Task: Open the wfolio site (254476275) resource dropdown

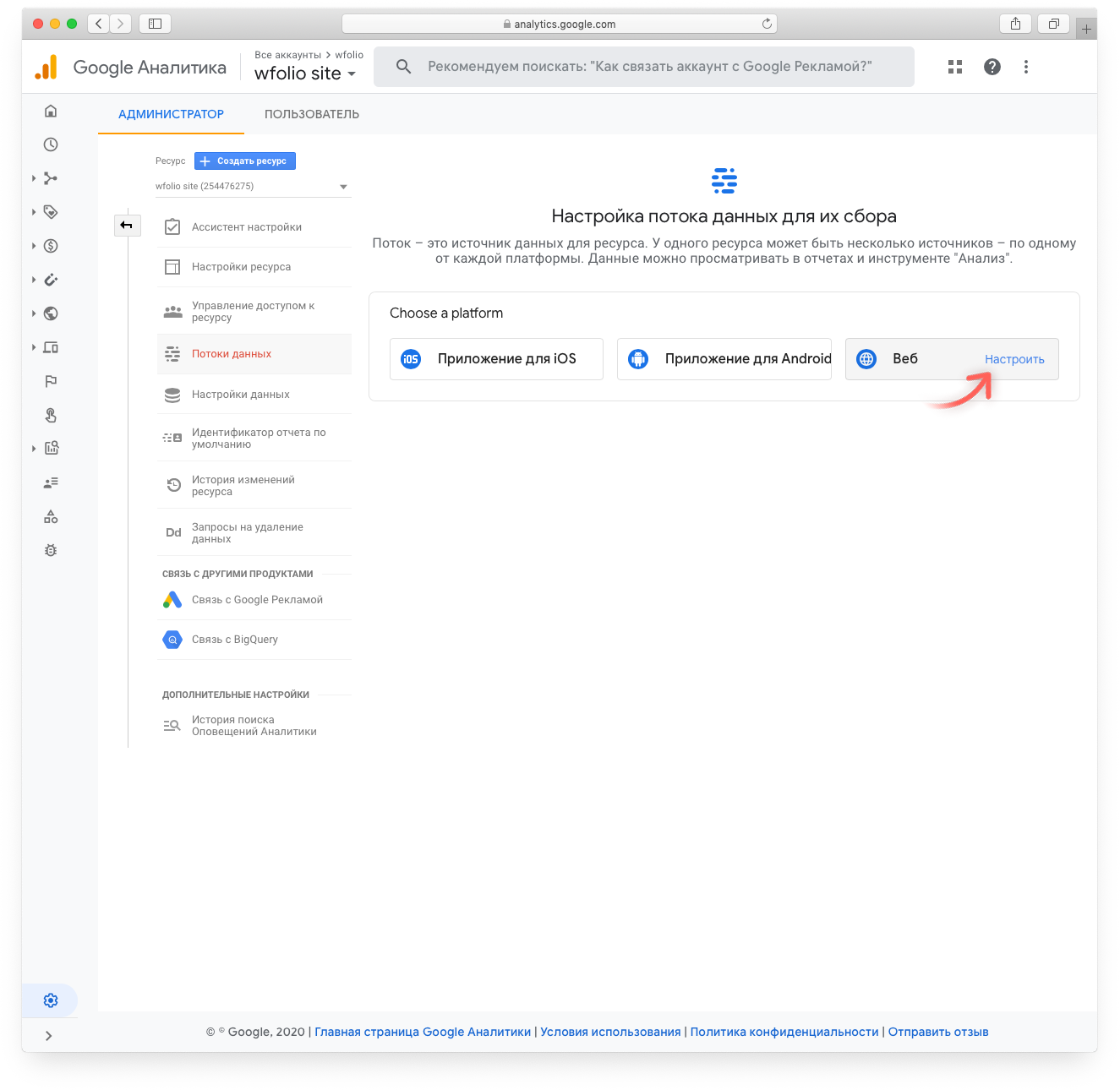Action: click(253, 186)
